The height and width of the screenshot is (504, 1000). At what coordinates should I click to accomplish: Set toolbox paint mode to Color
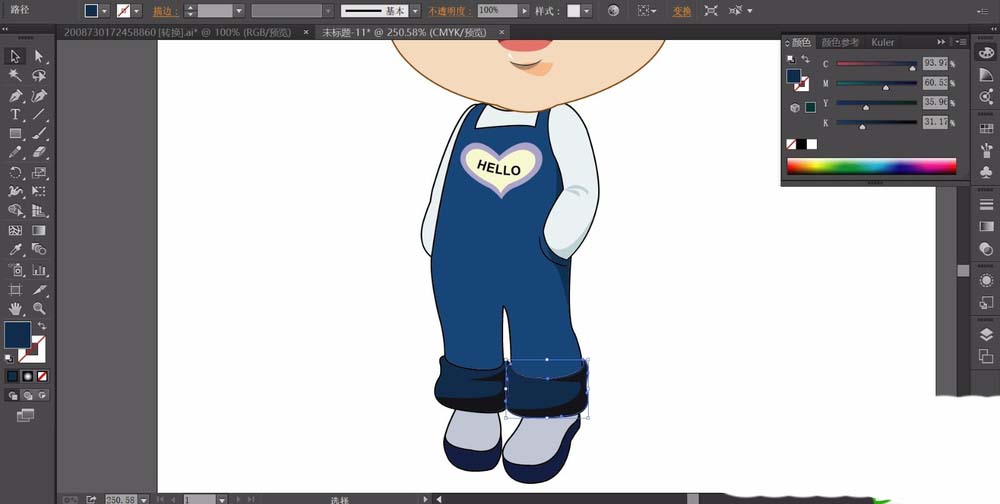(13, 376)
